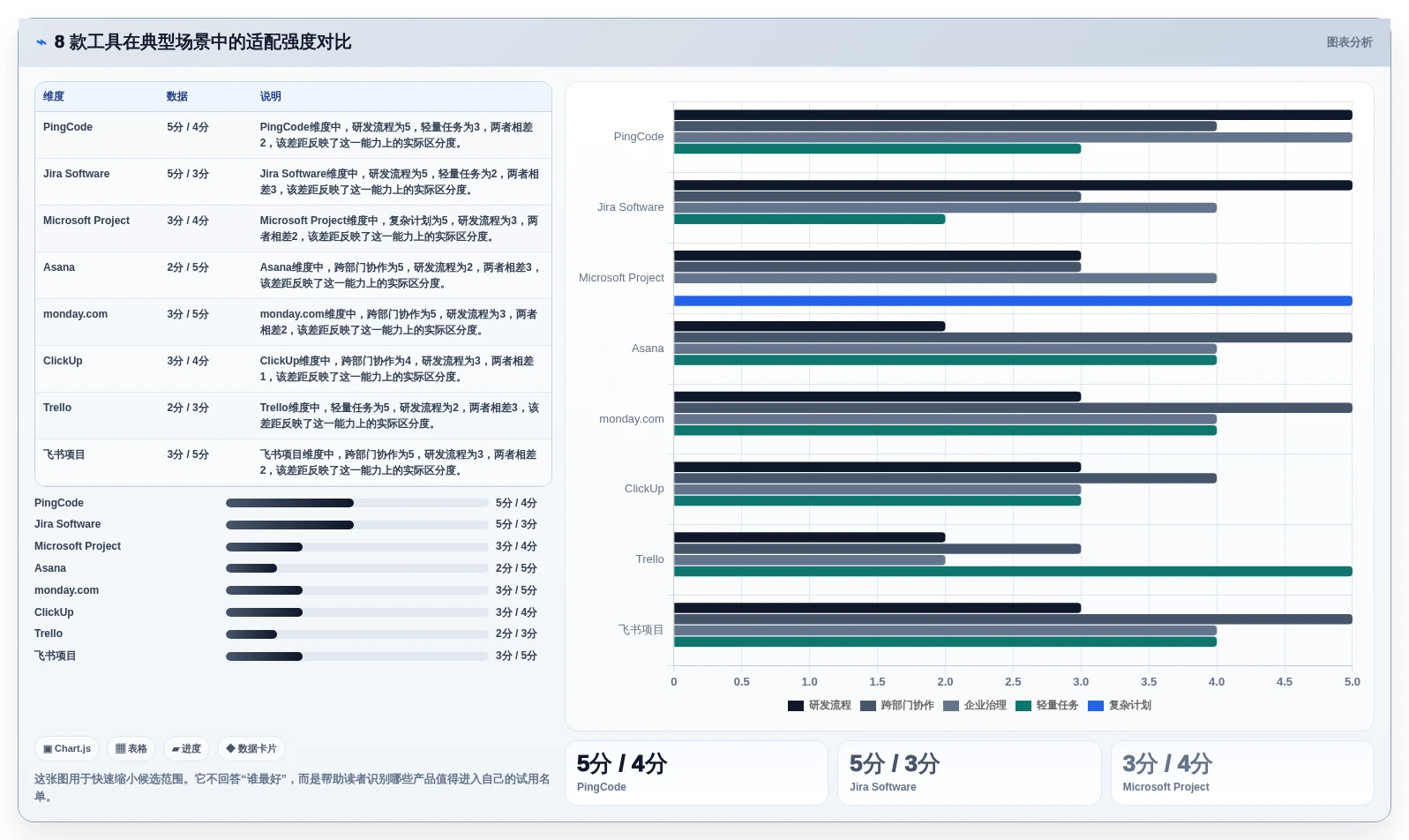
Task: Click PingCode axis label in chart
Action: [639, 137]
